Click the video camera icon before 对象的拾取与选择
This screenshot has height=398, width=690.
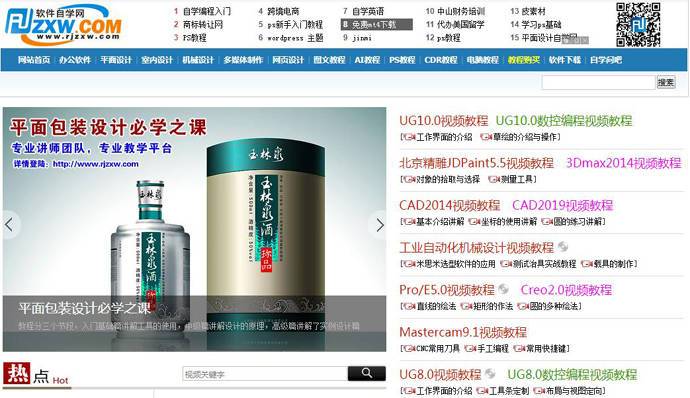(409, 179)
